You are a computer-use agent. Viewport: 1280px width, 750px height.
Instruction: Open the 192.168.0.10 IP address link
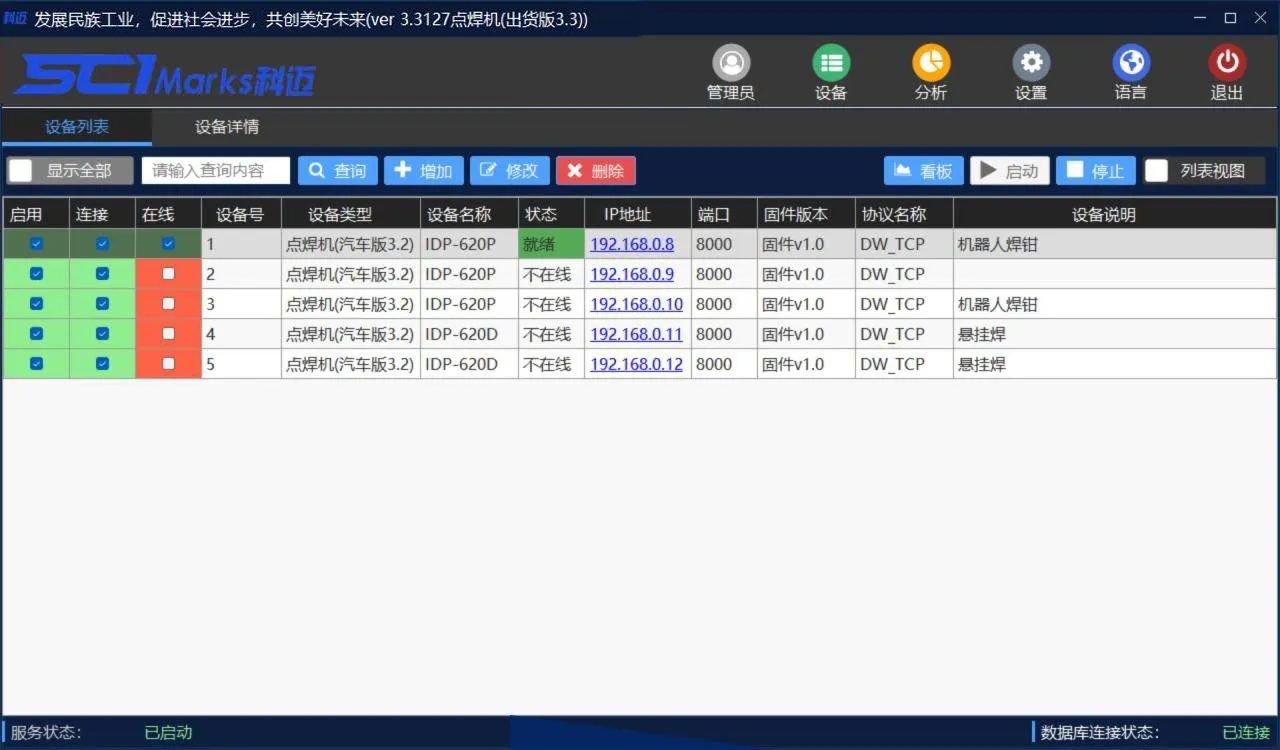click(636, 304)
